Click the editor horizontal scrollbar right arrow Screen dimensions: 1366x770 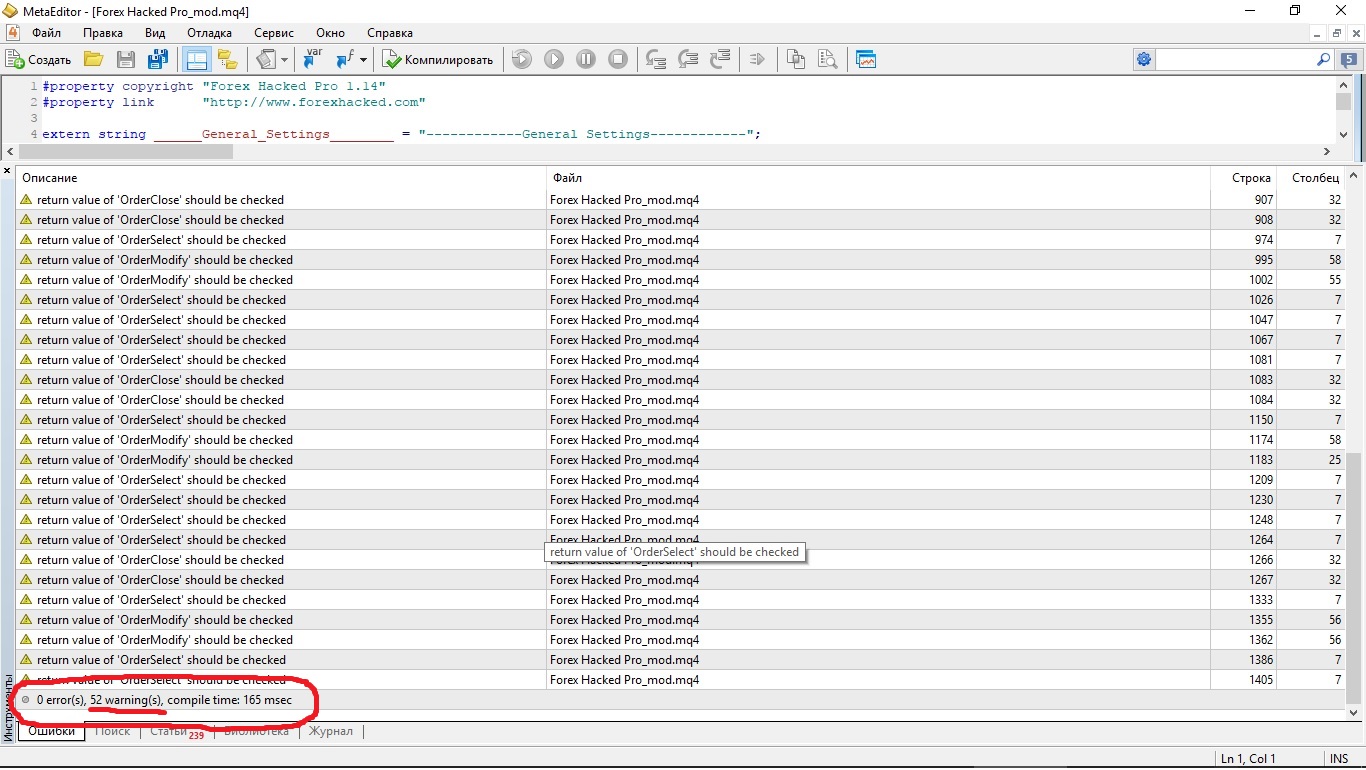click(x=1326, y=152)
